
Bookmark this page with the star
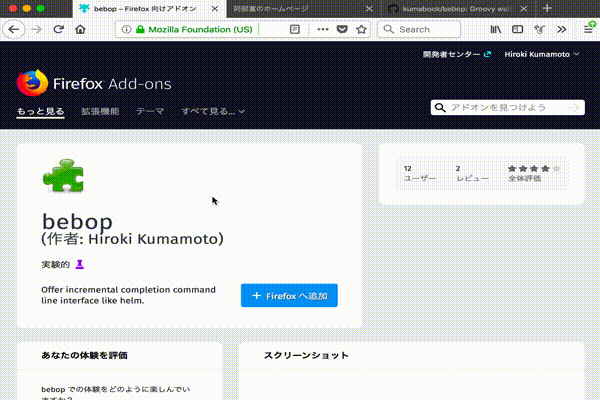(361, 29)
